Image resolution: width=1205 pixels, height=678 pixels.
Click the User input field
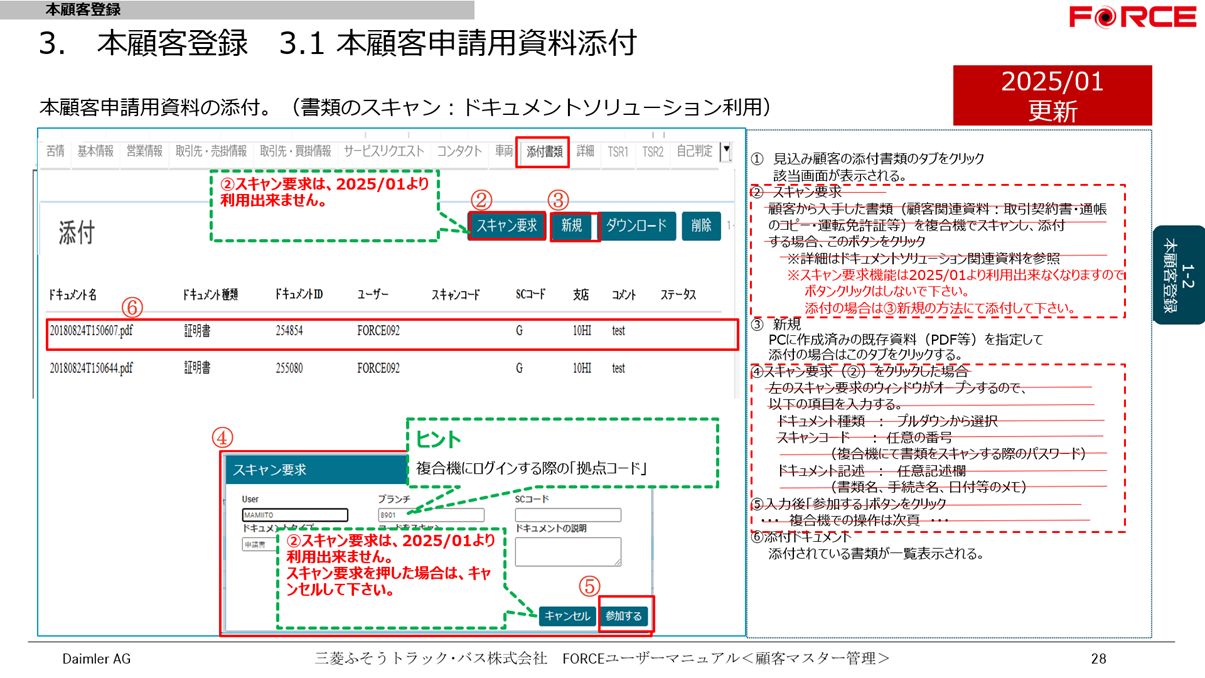coord(295,515)
